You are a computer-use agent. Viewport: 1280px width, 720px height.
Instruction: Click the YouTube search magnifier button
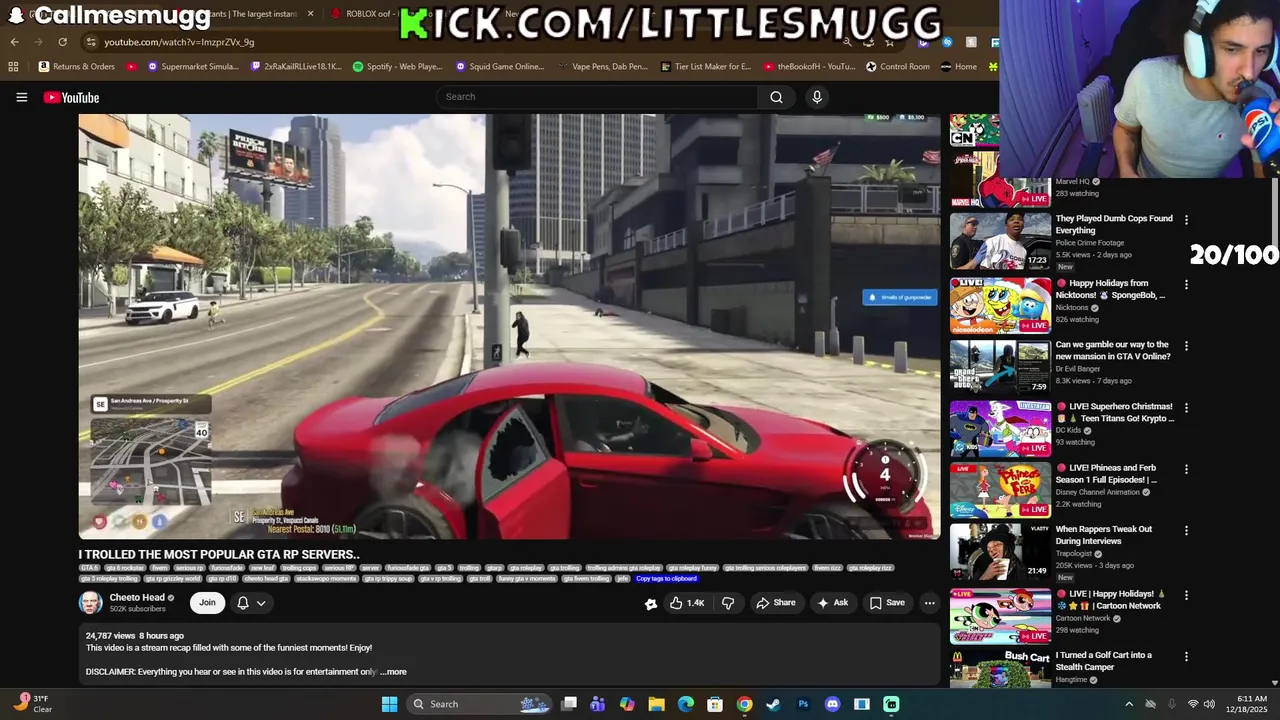776,97
